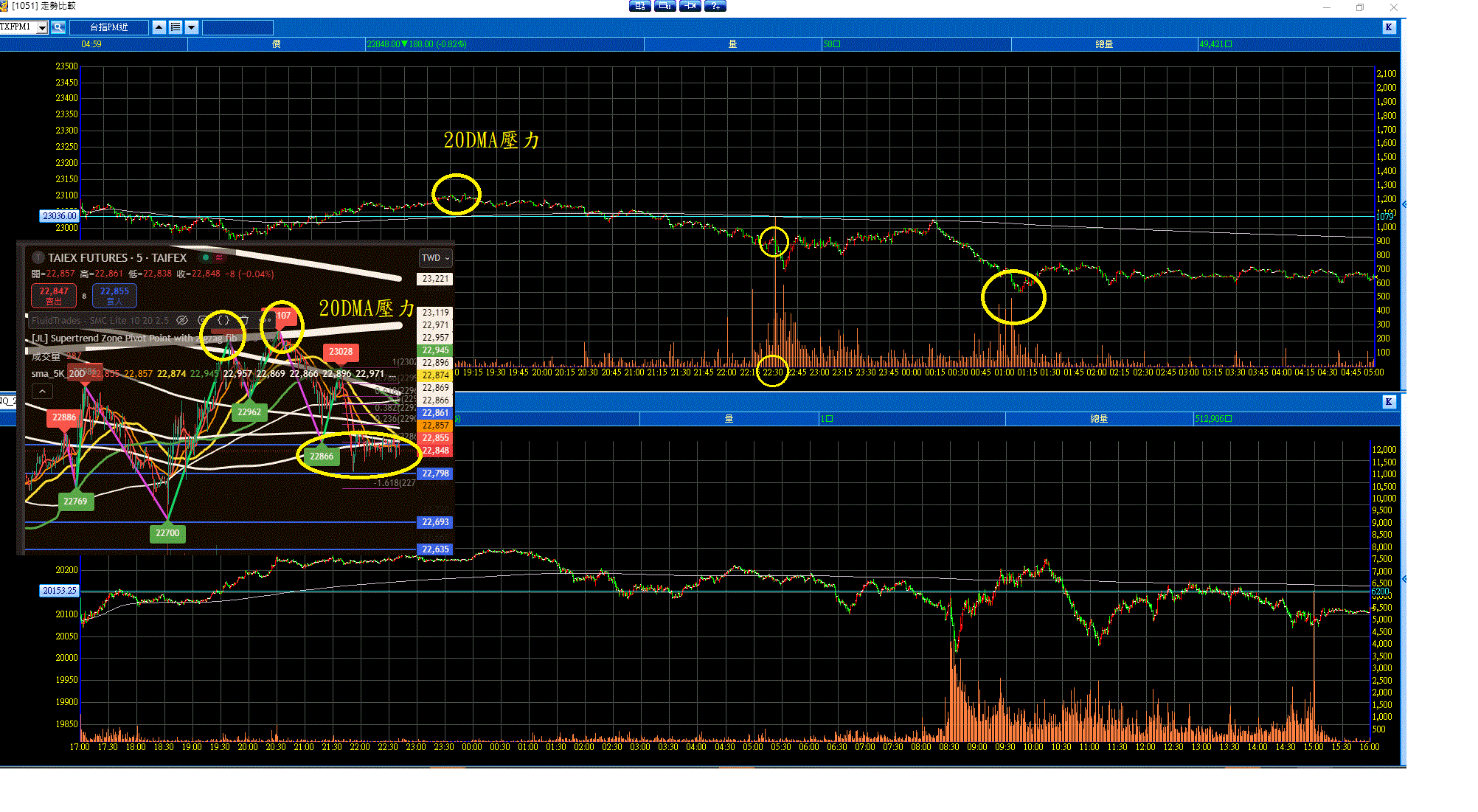This screenshot has width=1478, height=812.
Task: Open the symbol list icon
Action: tap(176, 28)
